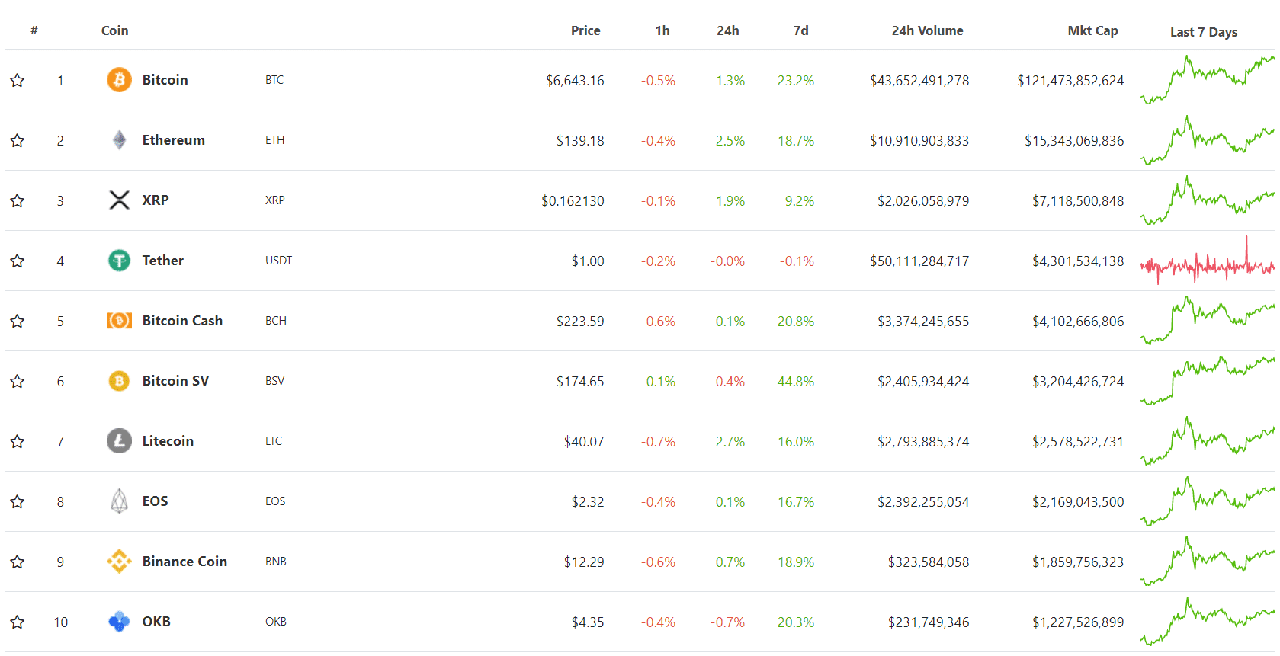Open XRP's 7-day sparkline chart
The width and height of the screenshot is (1280, 656).
pos(1207,200)
